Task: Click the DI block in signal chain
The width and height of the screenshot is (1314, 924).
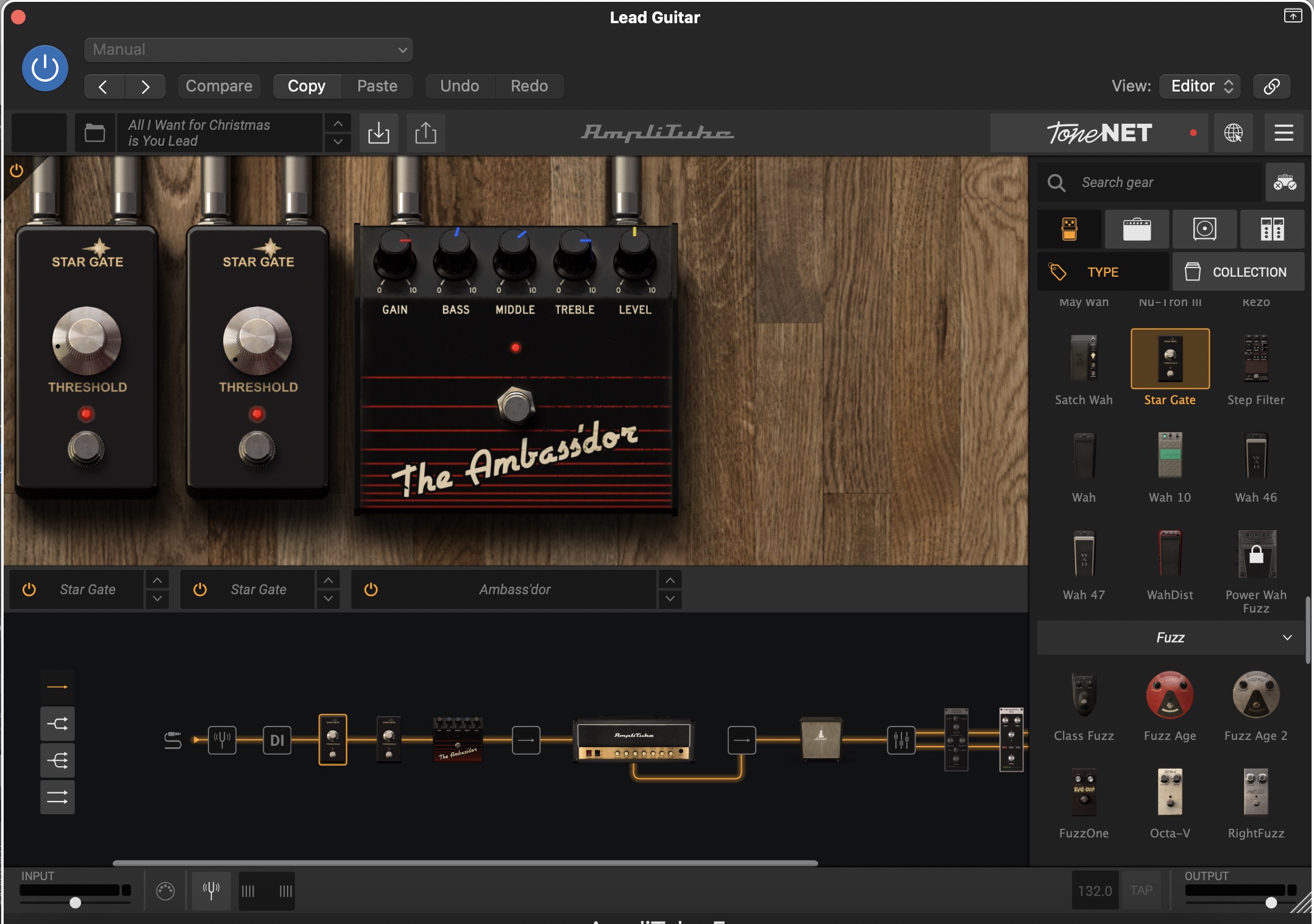Action: pyautogui.click(x=277, y=740)
